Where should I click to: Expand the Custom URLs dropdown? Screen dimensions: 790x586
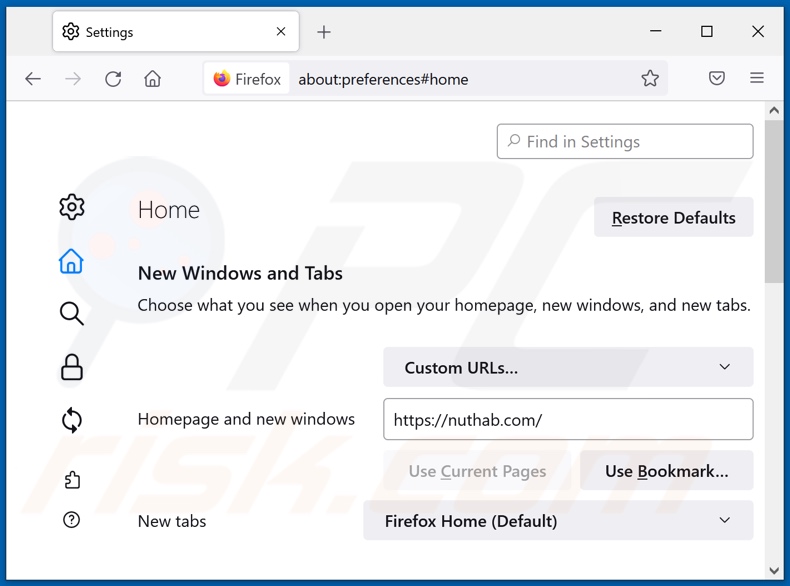click(x=568, y=367)
